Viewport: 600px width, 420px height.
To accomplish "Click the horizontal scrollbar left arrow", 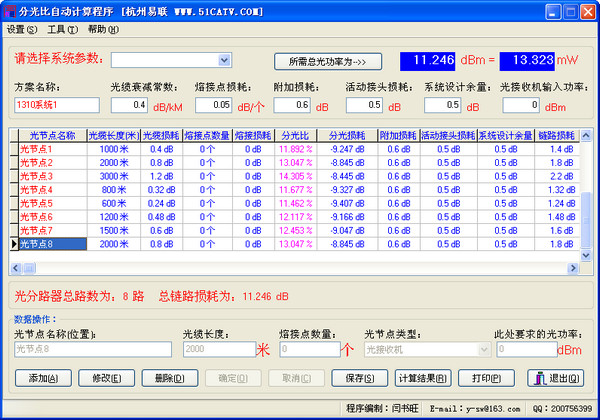I will [16, 268].
